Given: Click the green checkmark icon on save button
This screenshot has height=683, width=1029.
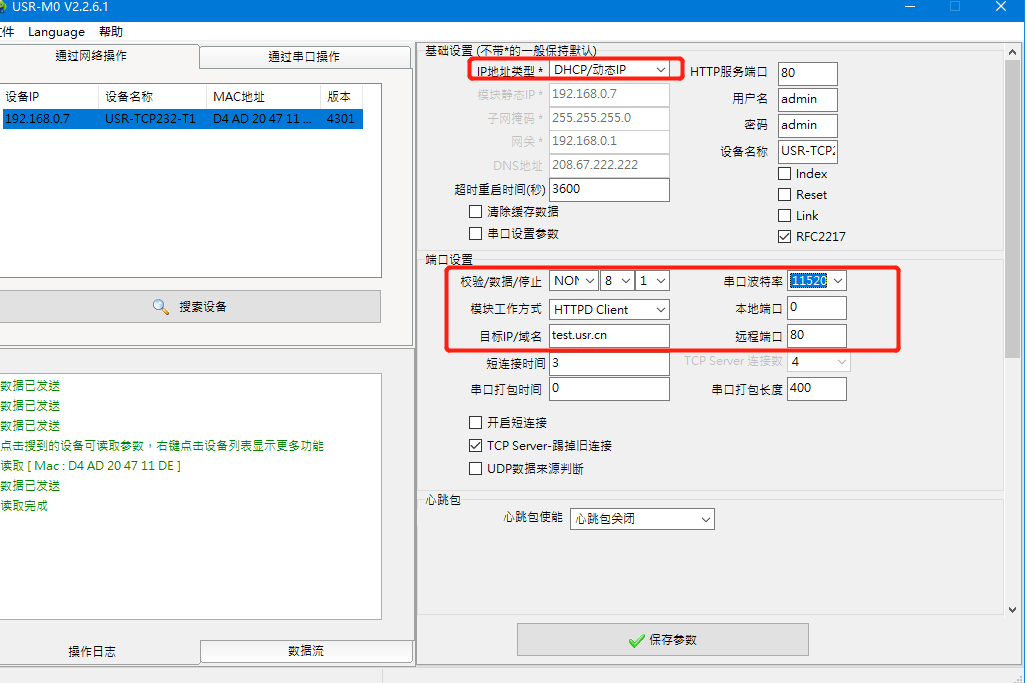Looking at the screenshot, I should (x=635, y=640).
